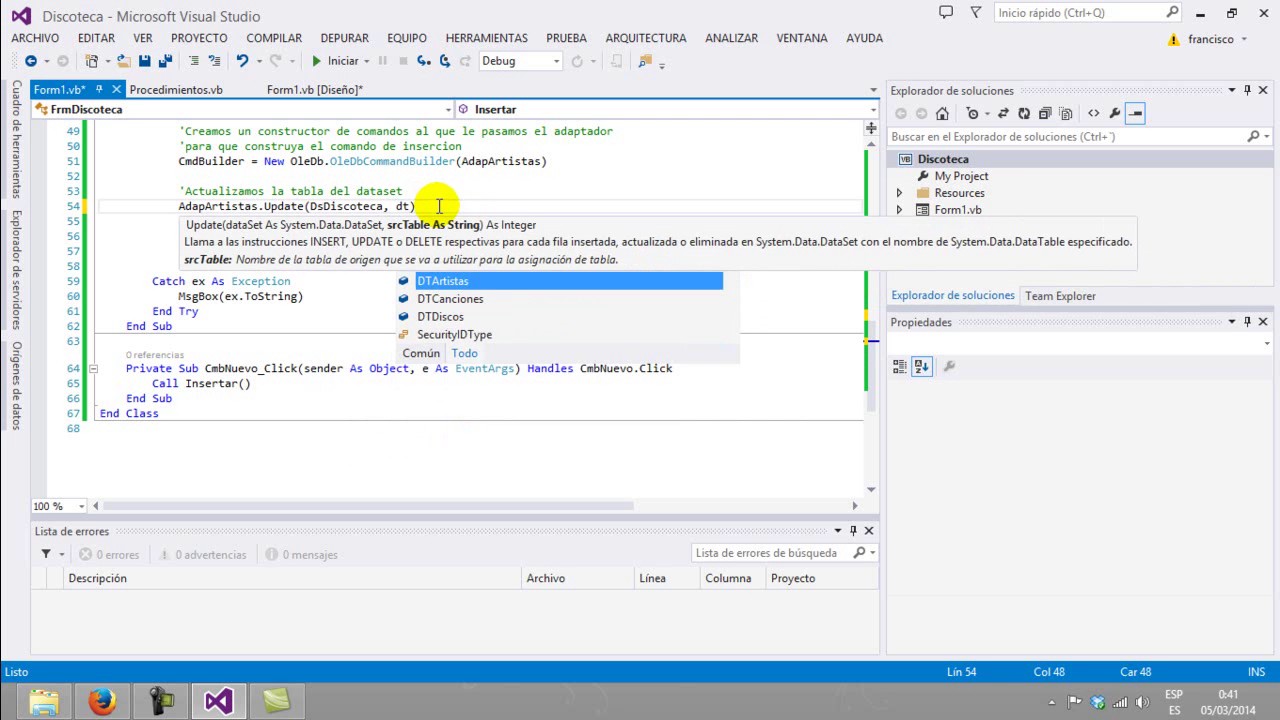Open the ARQUITECTURA menu
Image resolution: width=1280 pixels, height=720 pixels.
[646, 38]
